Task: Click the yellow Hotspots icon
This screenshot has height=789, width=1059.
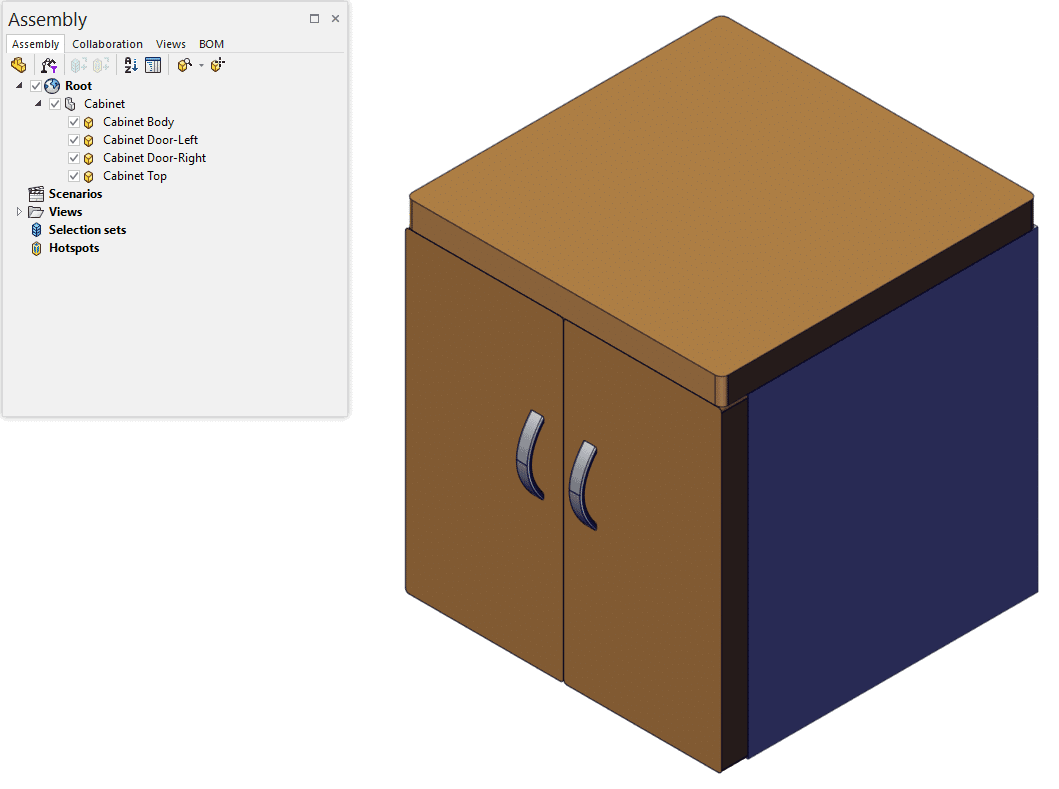Action: (36, 248)
